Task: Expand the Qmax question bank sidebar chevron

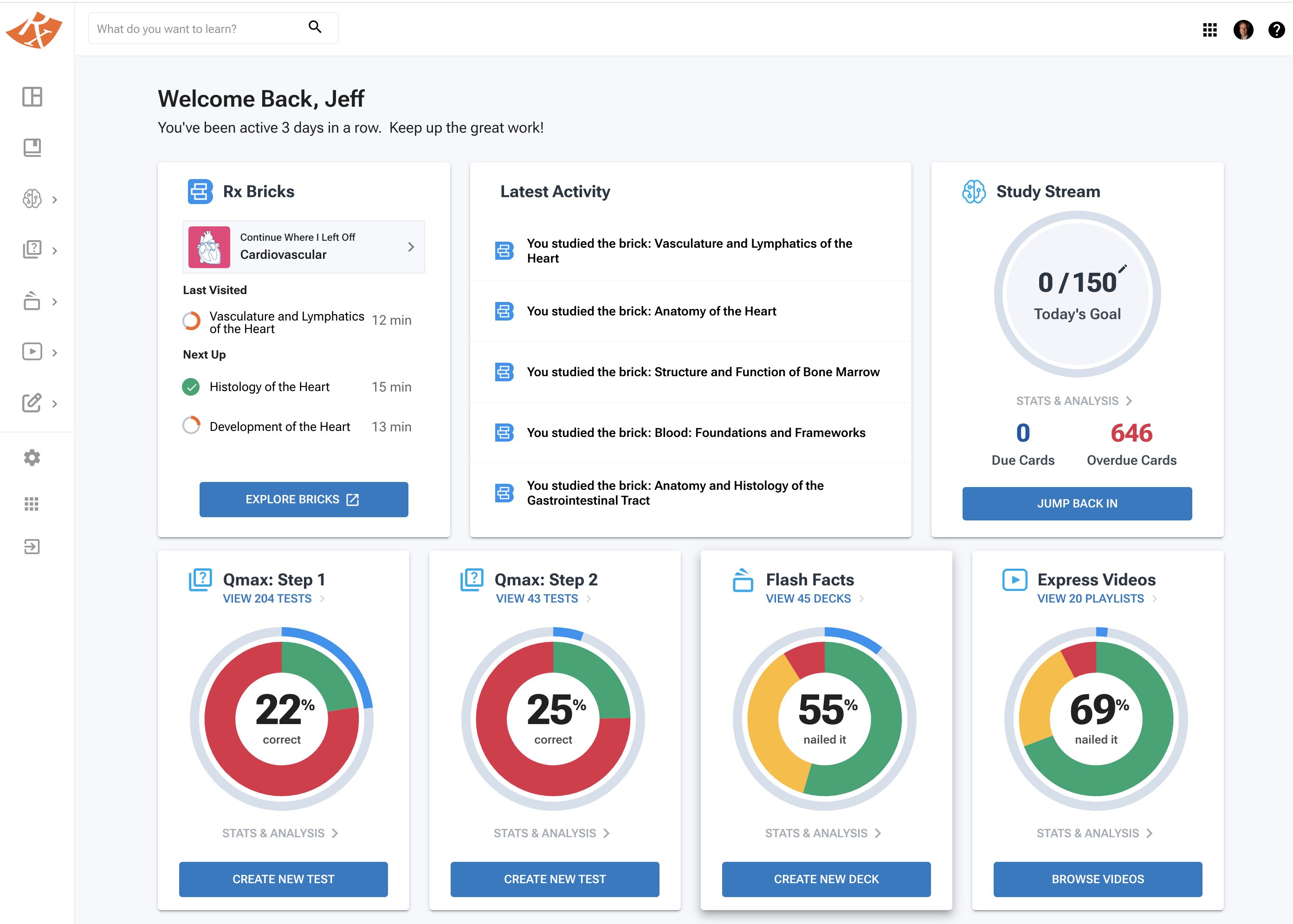Action: [x=55, y=250]
